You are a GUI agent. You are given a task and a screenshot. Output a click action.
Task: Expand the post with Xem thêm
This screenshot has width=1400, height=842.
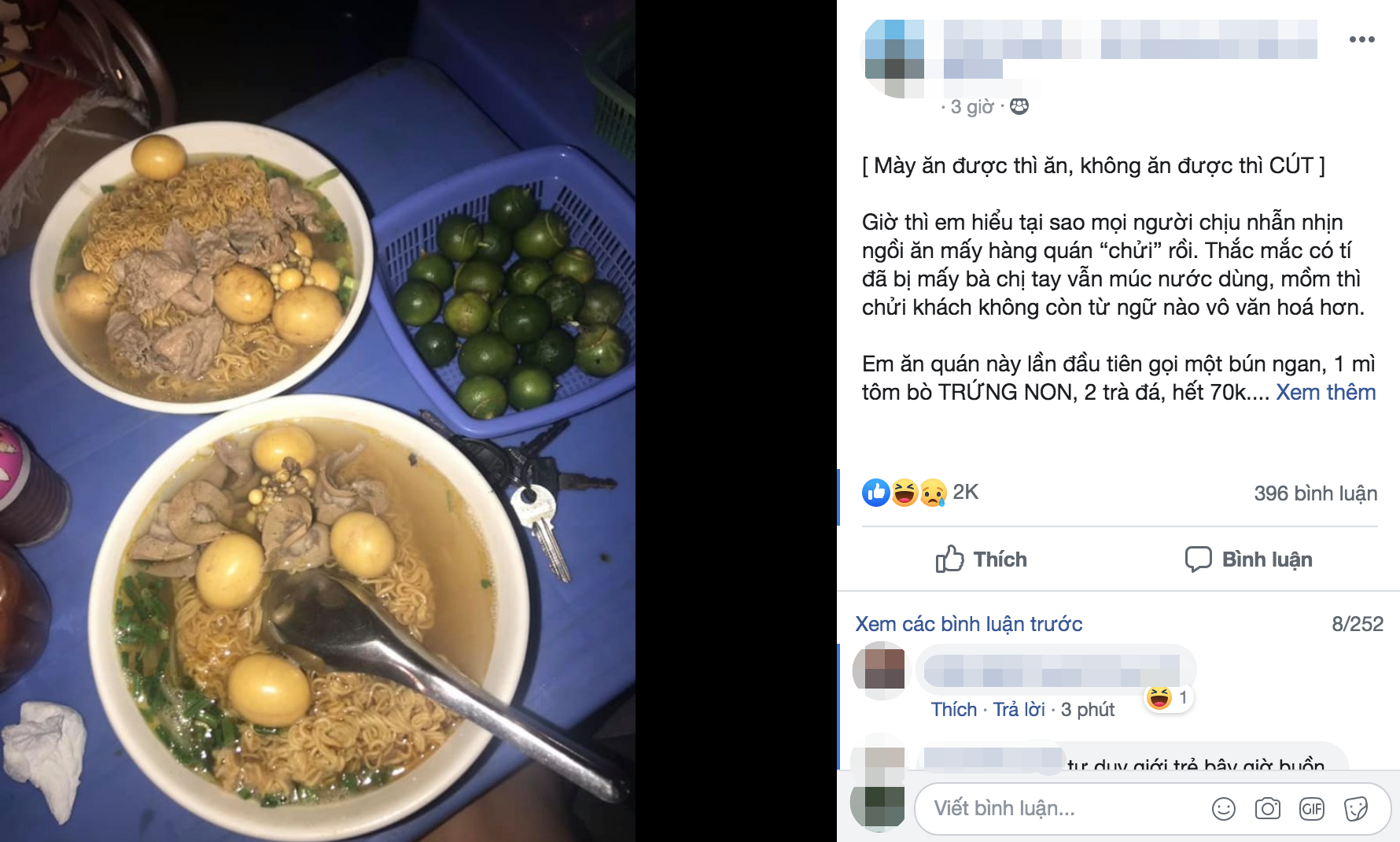(1325, 392)
